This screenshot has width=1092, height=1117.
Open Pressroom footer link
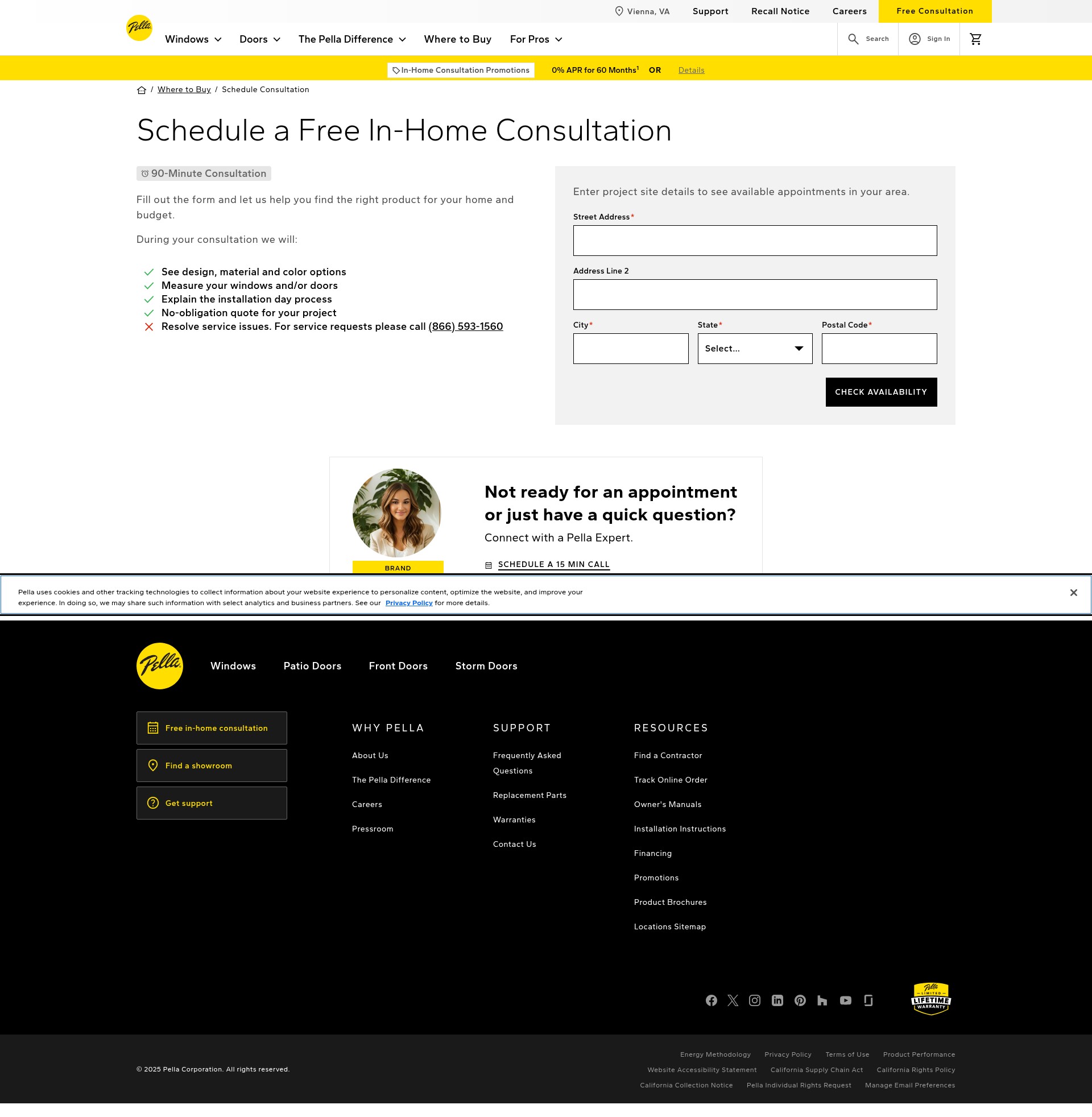click(x=372, y=829)
